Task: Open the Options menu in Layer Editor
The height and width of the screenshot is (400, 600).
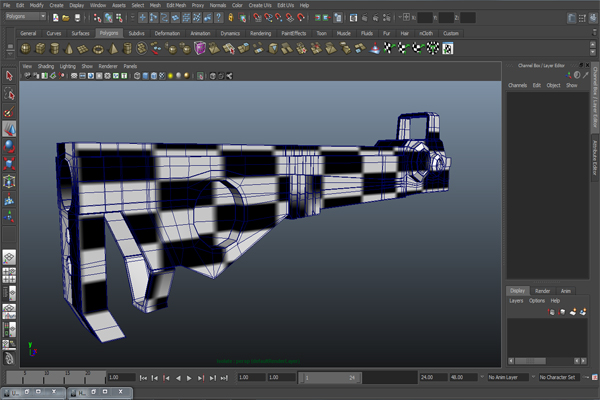Action: pos(536,301)
